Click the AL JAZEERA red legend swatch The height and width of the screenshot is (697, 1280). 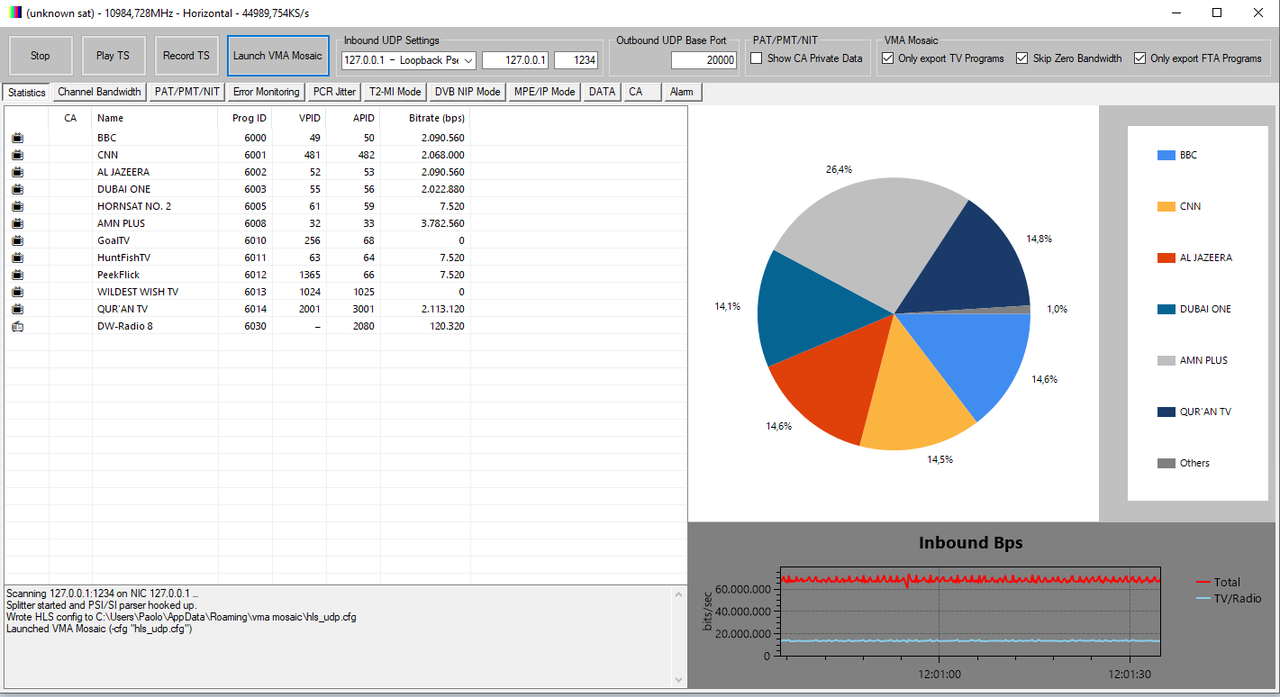[1166, 257]
